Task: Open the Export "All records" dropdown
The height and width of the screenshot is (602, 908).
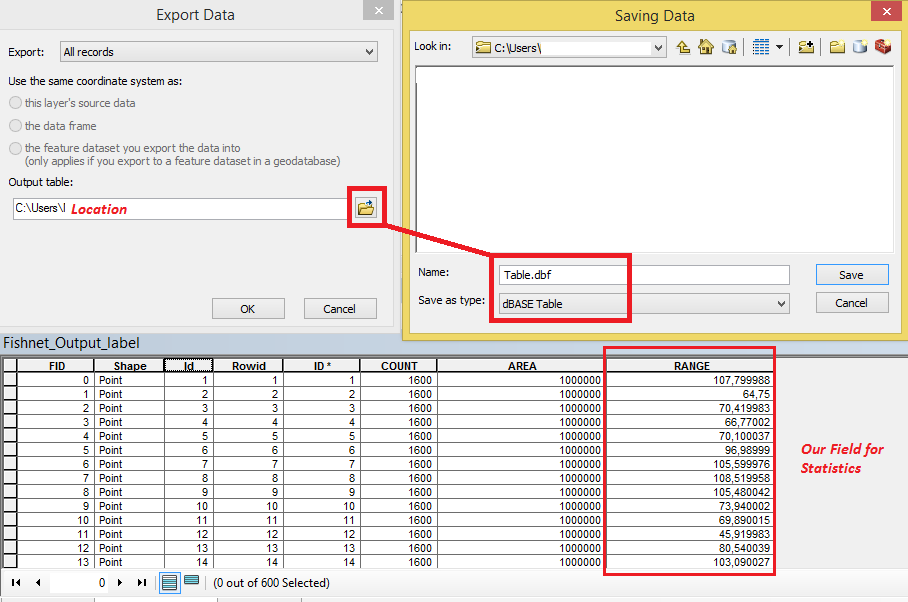Action: [x=219, y=52]
